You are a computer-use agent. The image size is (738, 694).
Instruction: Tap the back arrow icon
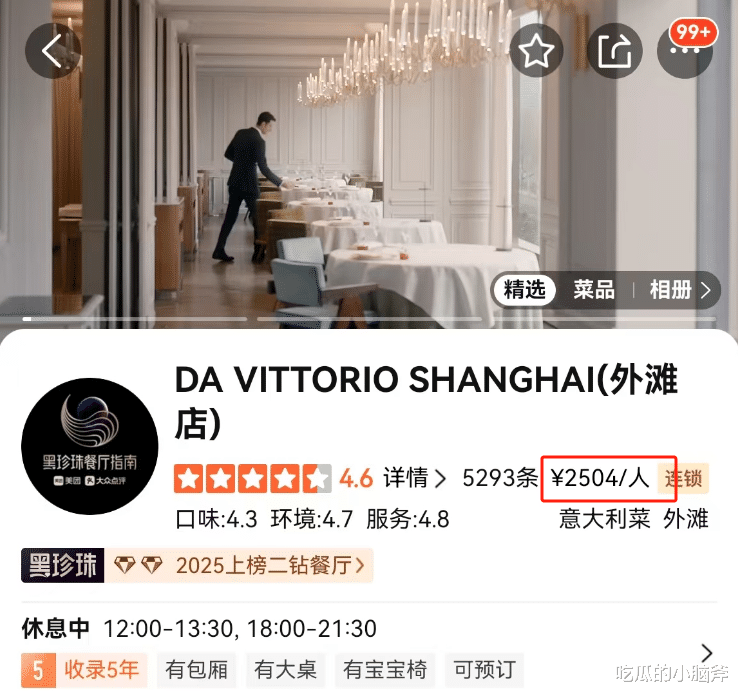point(53,51)
